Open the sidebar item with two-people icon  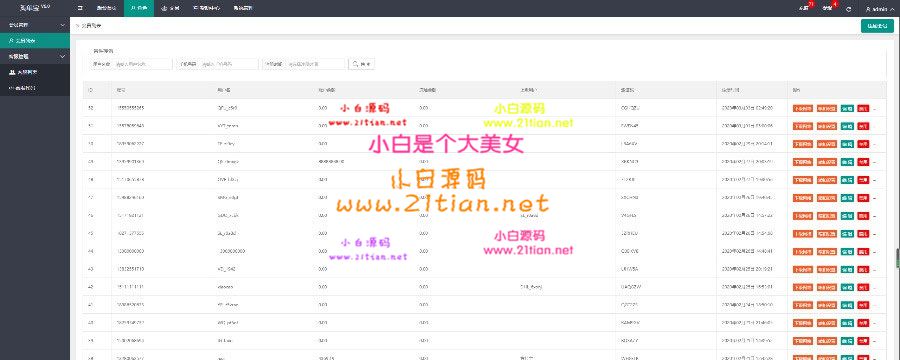pos(34,72)
